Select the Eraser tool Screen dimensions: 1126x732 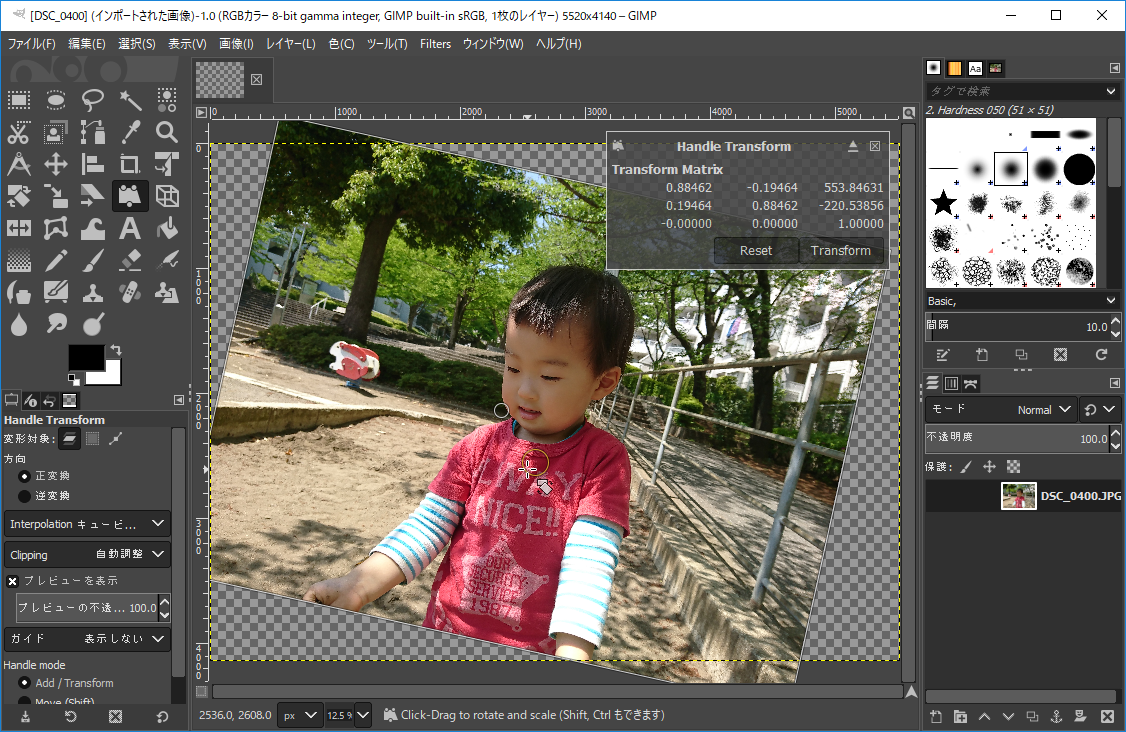(x=130, y=261)
